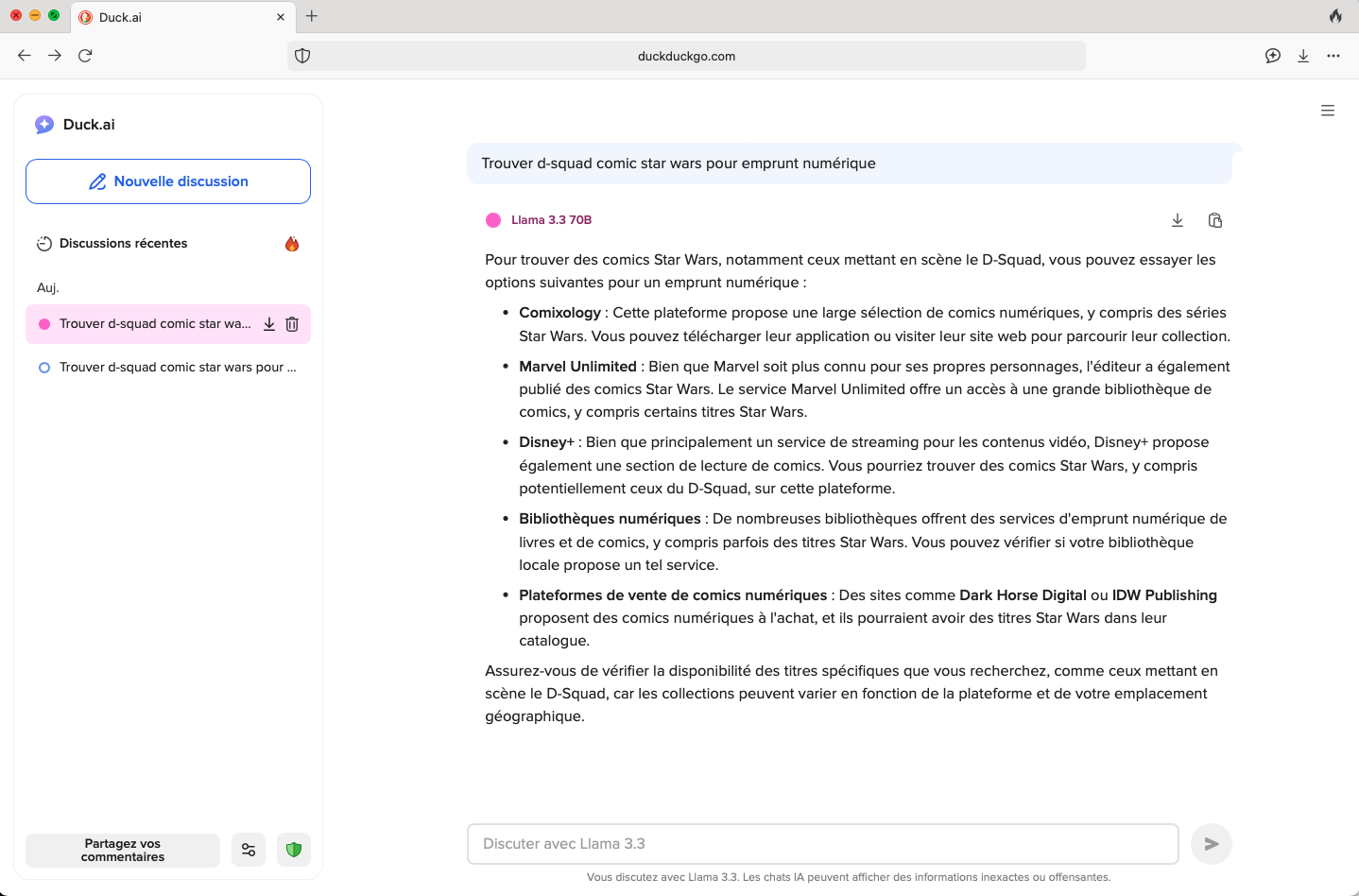Viewport: 1359px width, 896px height.
Task: Open browser downloads in toolbar
Action: (x=1303, y=56)
